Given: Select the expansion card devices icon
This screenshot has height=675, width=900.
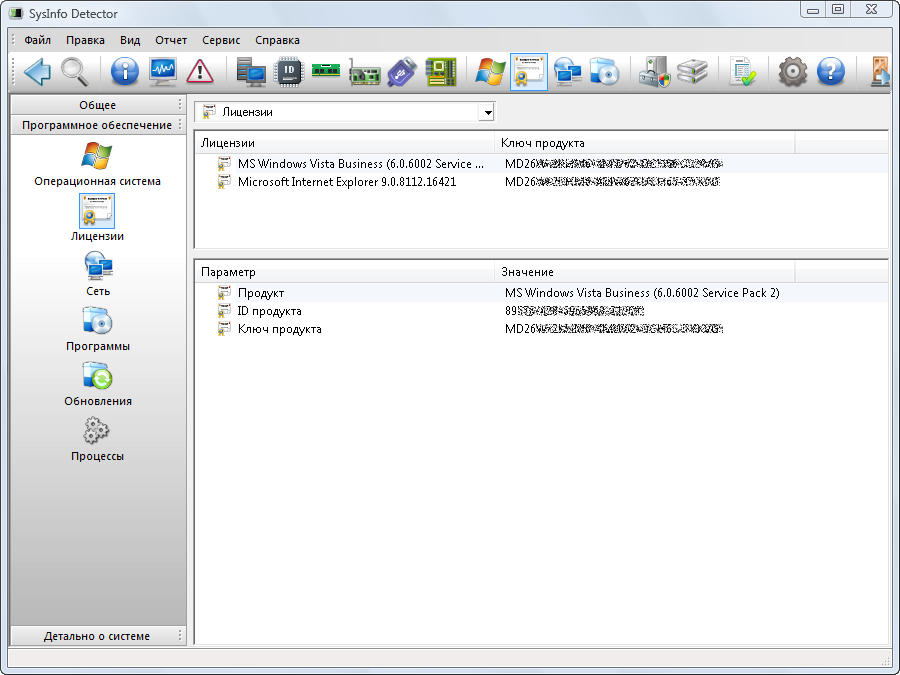Looking at the screenshot, I should tap(364, 73).
